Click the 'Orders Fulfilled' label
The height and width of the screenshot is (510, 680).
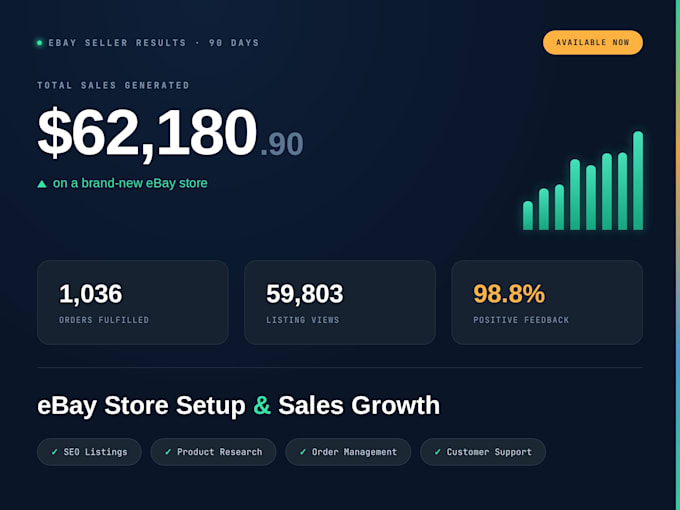tap(104, 320)
